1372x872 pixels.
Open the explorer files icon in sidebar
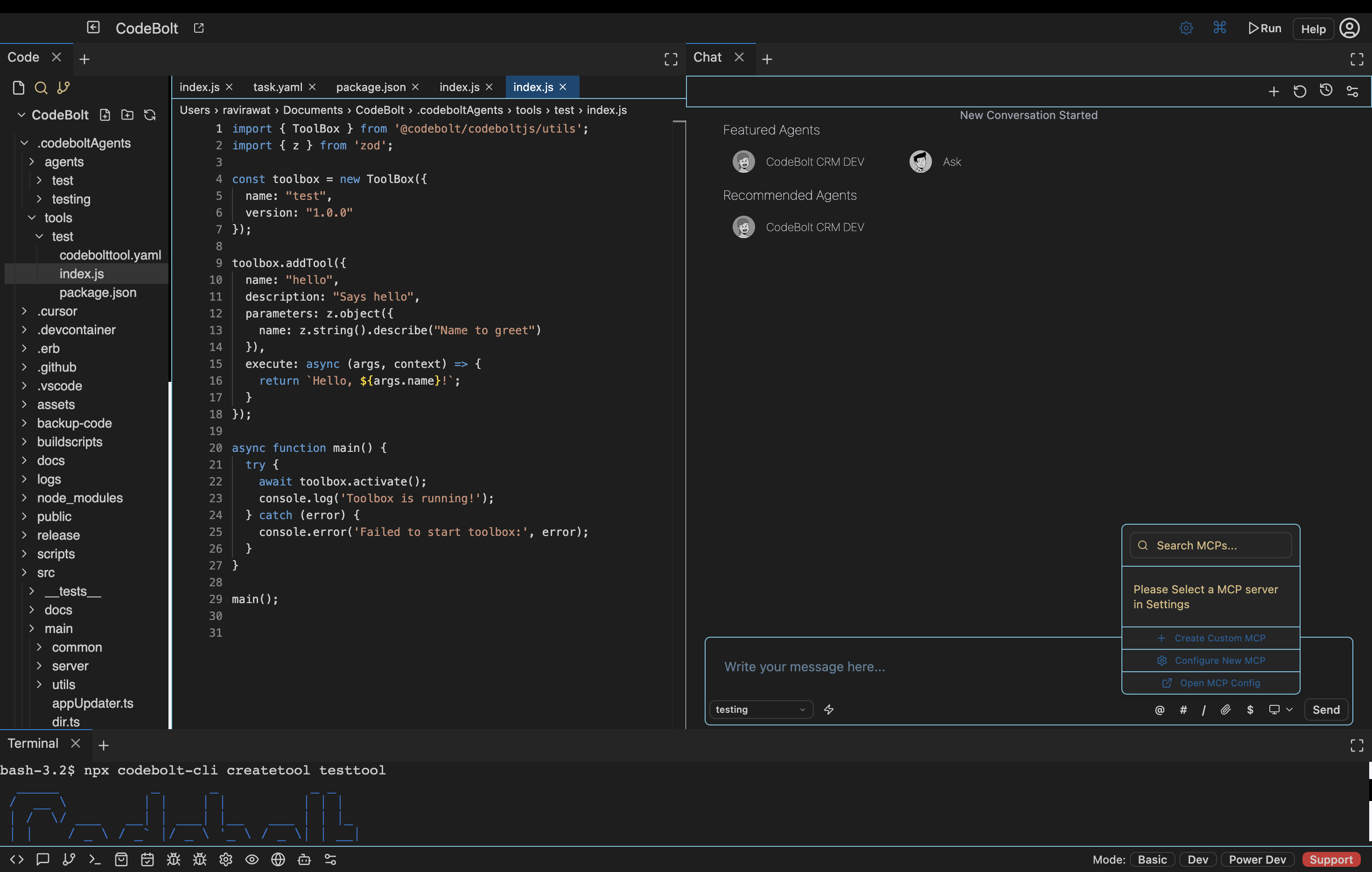(x=18, y=88)
